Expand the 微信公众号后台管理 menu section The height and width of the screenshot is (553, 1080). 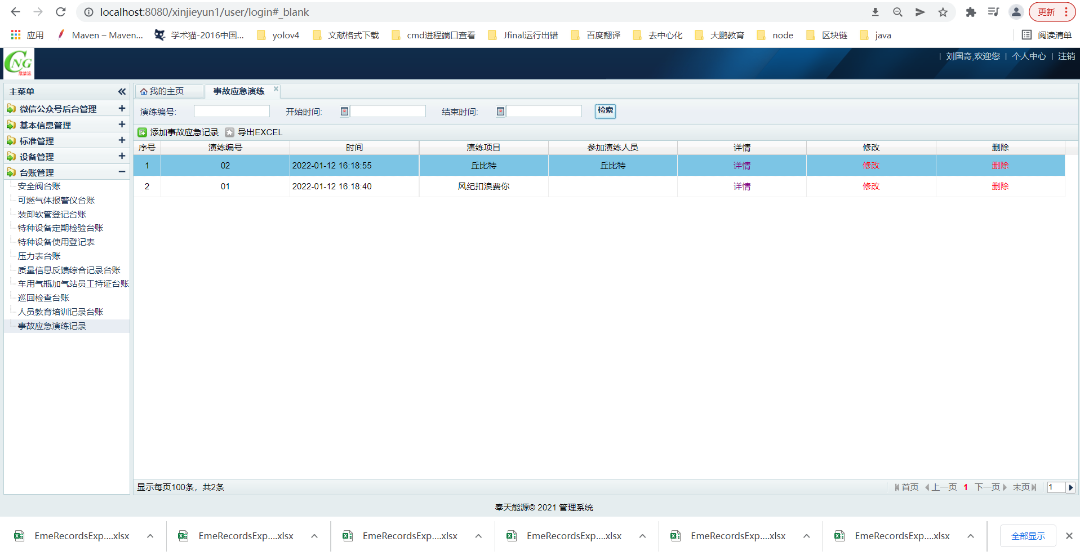click(x=122, y=109)
